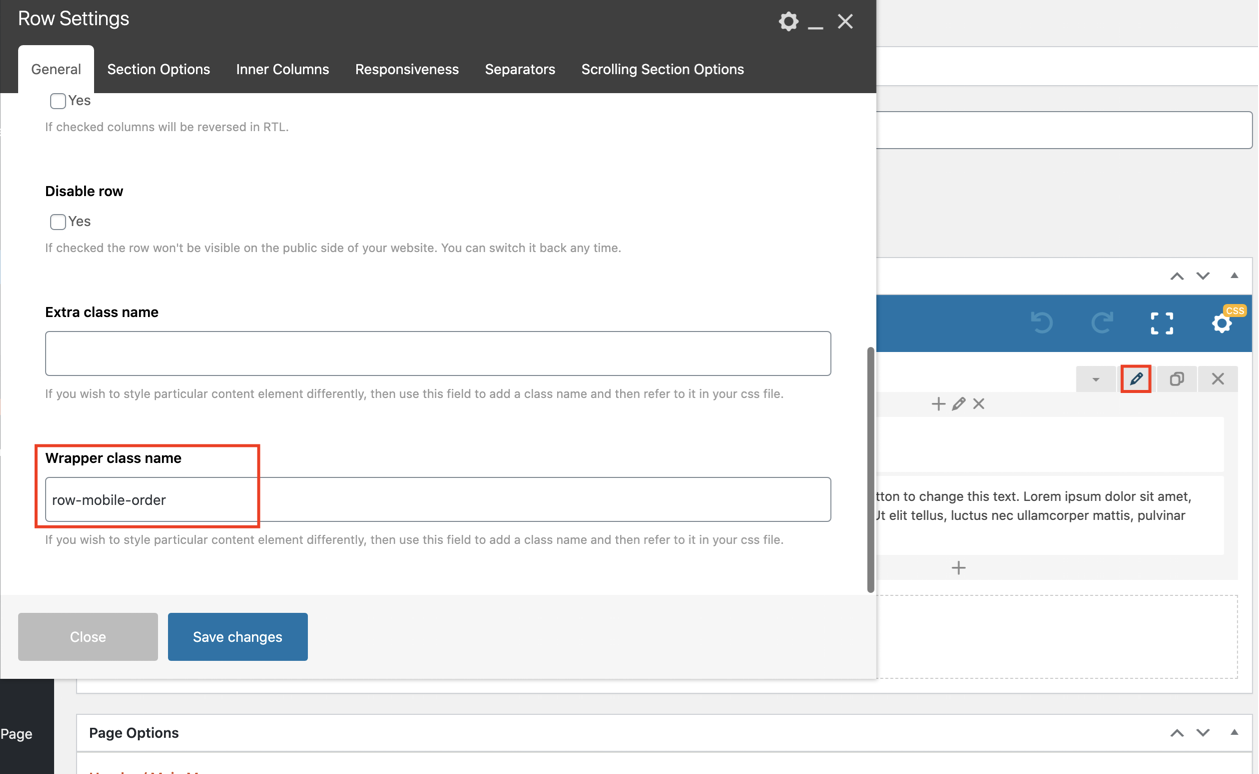Switch to the General tab
Screen dimensions: 1259x774
pyautogui.click(x=56, y=69)
